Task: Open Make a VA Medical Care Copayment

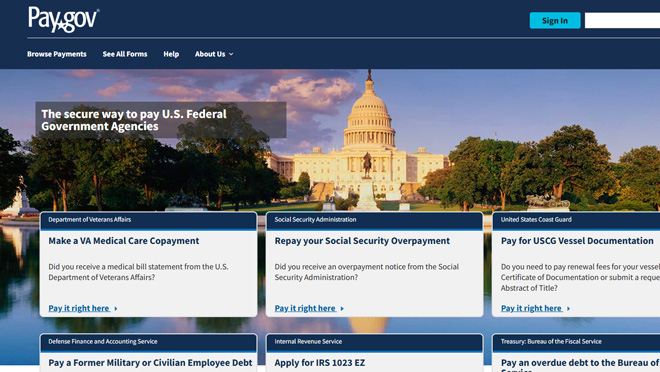Action: click(x=124, y=241)
